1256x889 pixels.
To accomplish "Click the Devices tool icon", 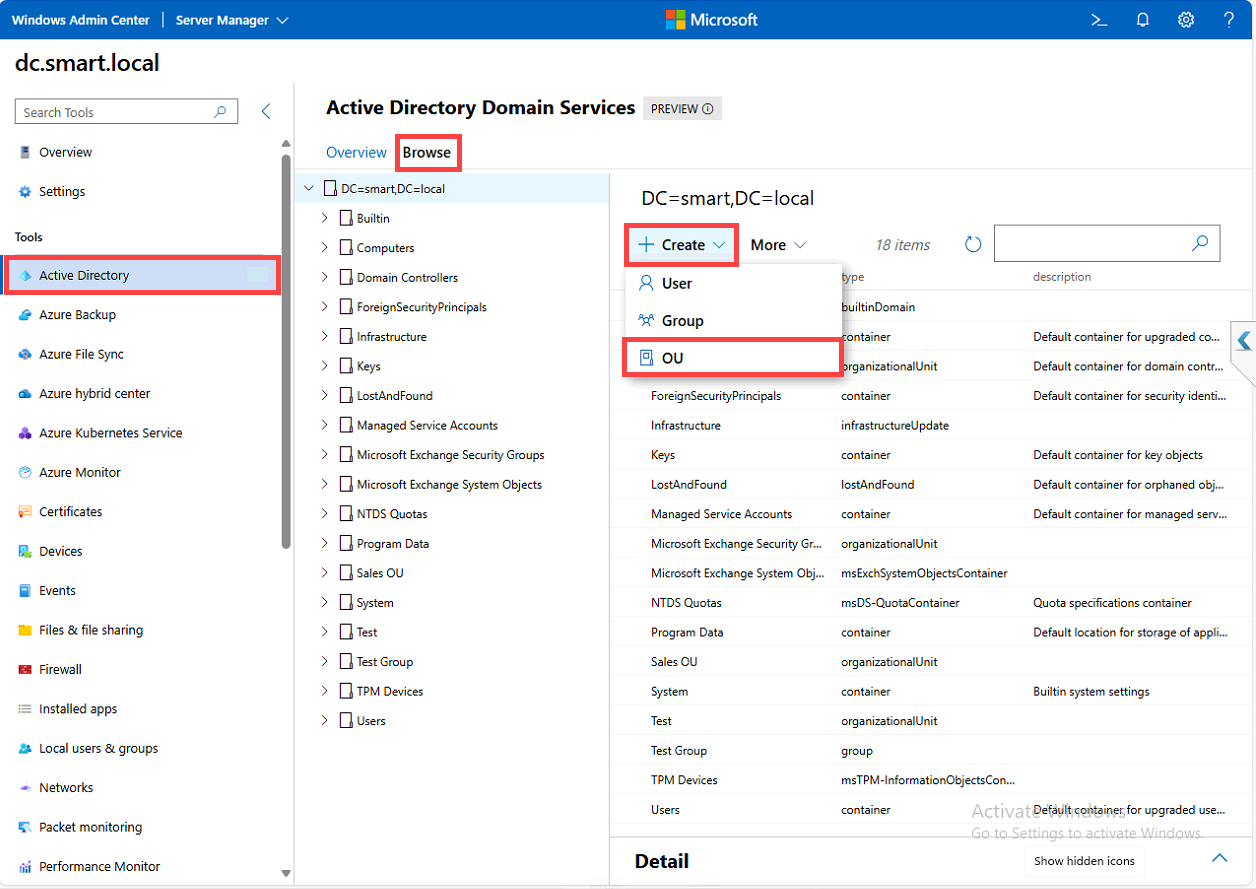I will click(25, 551).
